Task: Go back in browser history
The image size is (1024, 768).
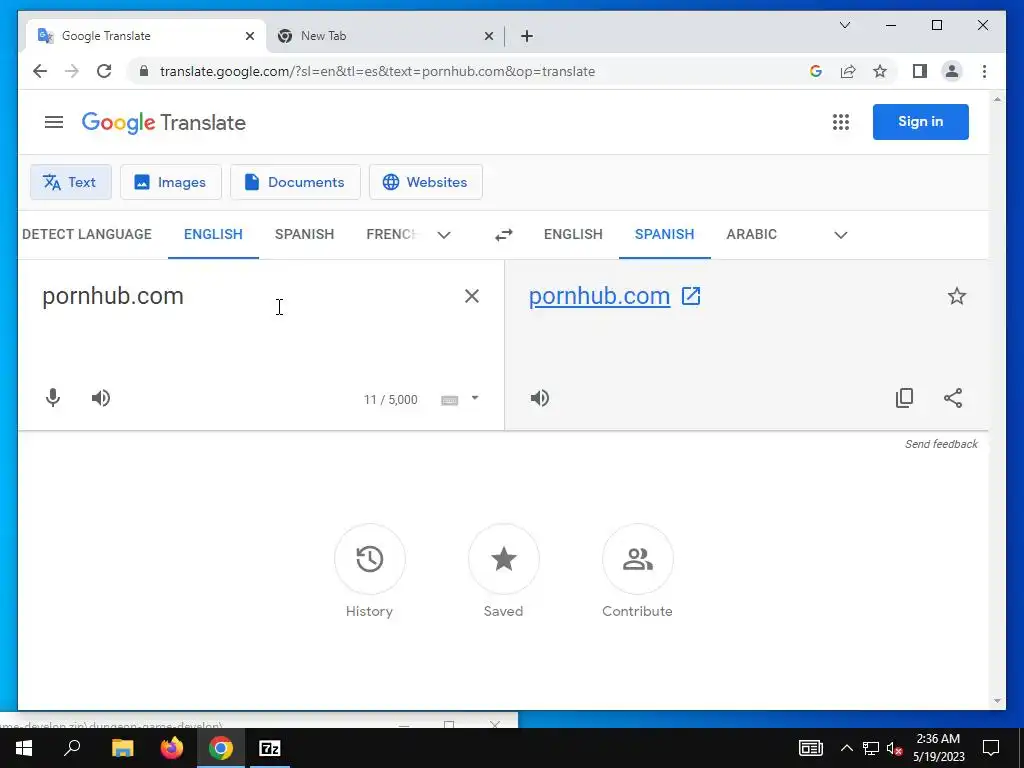Action: click(40, 71)
